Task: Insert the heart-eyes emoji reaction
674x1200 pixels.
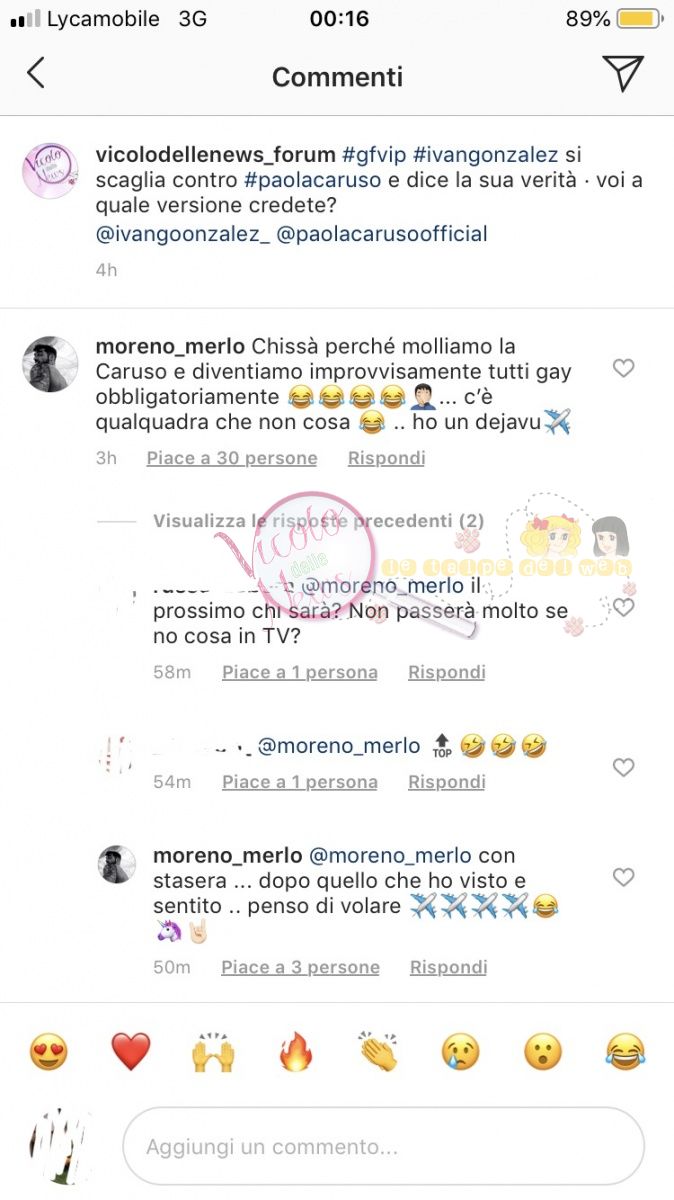Action: (x=48, y=1052)
